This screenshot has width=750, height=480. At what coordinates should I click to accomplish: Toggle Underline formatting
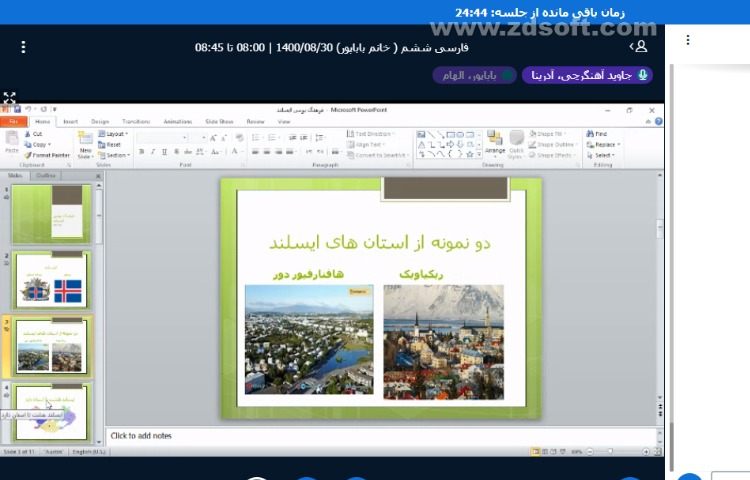pyautogui.click(x=165, y=152)
